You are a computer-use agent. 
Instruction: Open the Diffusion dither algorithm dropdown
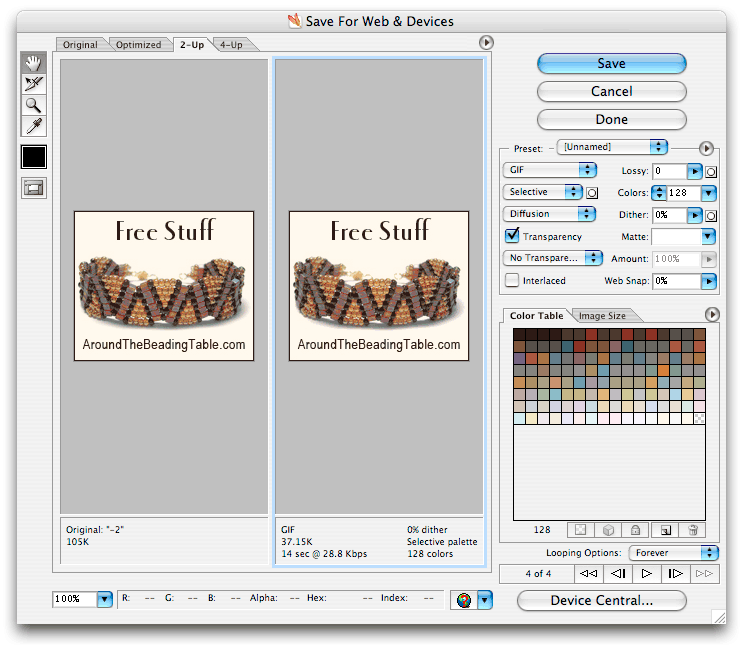tap(549, 214)
